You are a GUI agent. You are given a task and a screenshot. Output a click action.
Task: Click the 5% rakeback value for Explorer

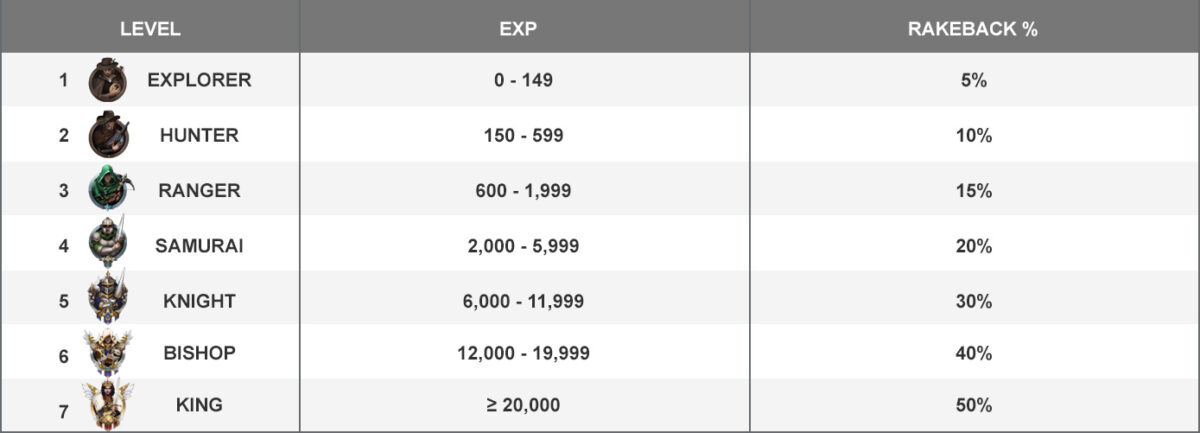pos(973,81)
